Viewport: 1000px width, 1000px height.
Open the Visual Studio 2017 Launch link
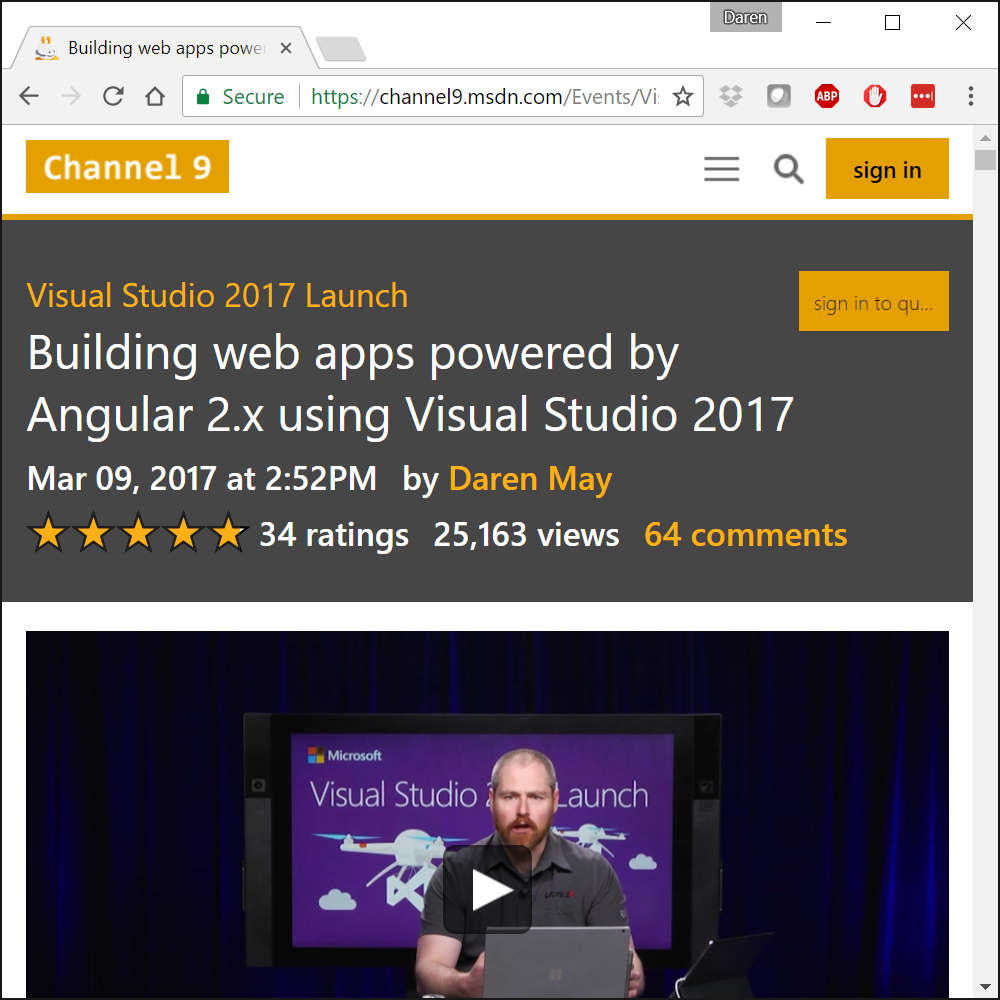pos(217,296)
